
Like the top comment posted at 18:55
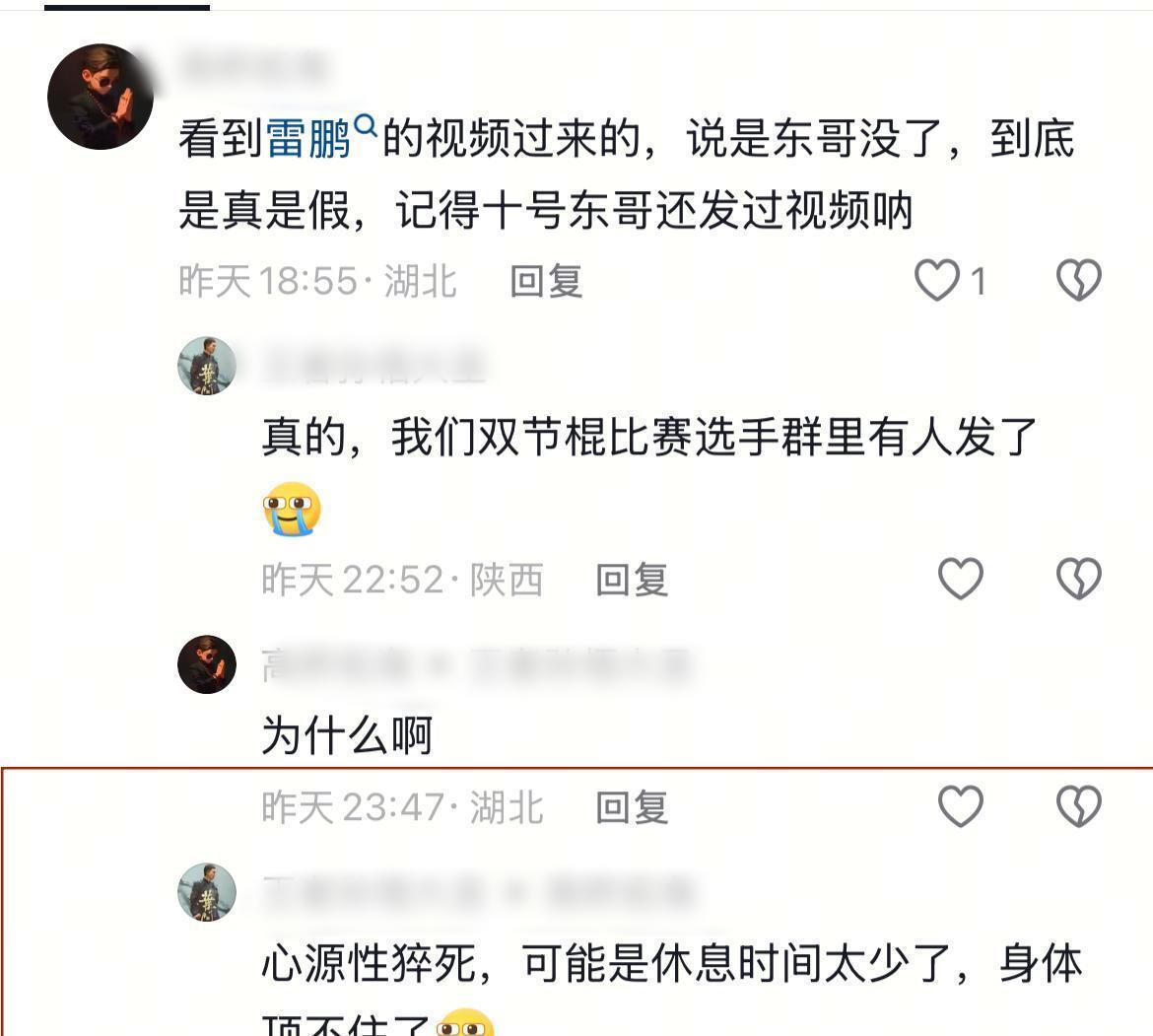click(x=937, y=280)
